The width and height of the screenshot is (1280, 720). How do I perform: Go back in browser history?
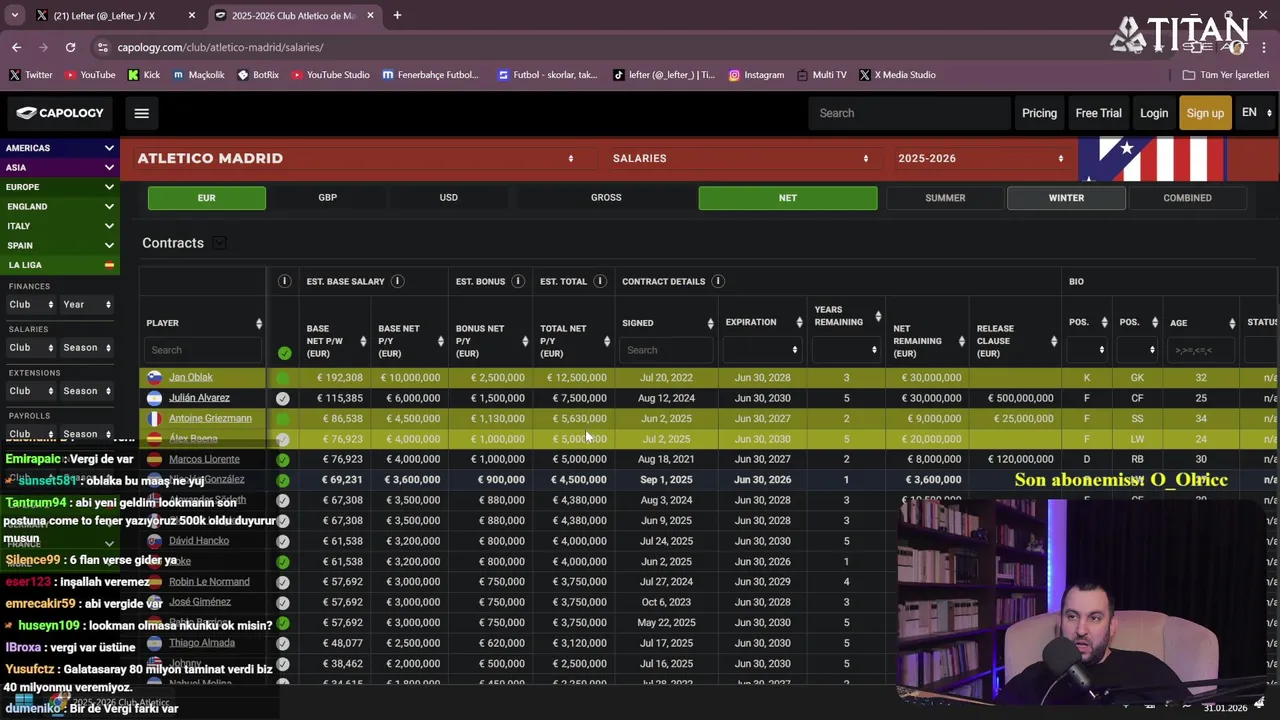tap(16, 47)
